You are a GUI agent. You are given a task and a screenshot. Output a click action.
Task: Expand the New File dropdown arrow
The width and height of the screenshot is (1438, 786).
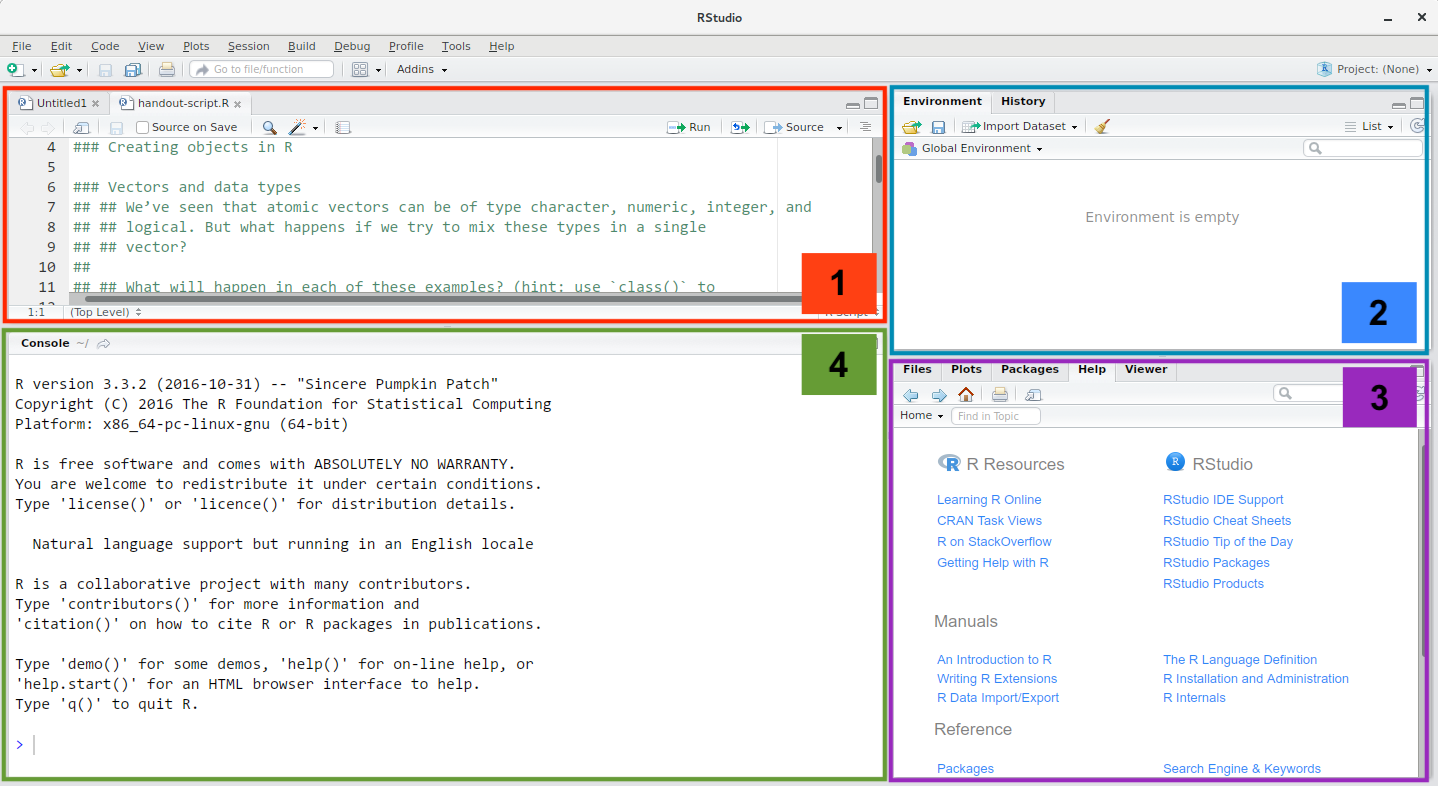(x=34, y=70)
